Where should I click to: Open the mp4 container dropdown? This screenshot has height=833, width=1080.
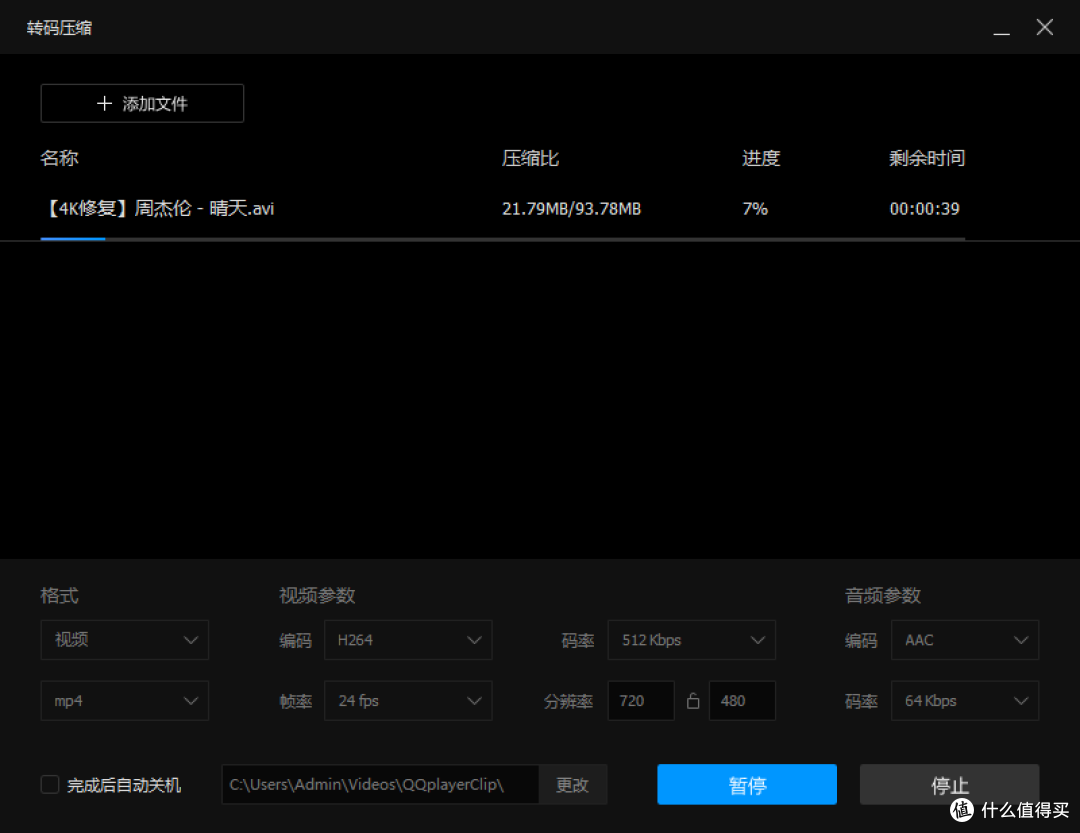pyautogui.click(x=125, y=701)
